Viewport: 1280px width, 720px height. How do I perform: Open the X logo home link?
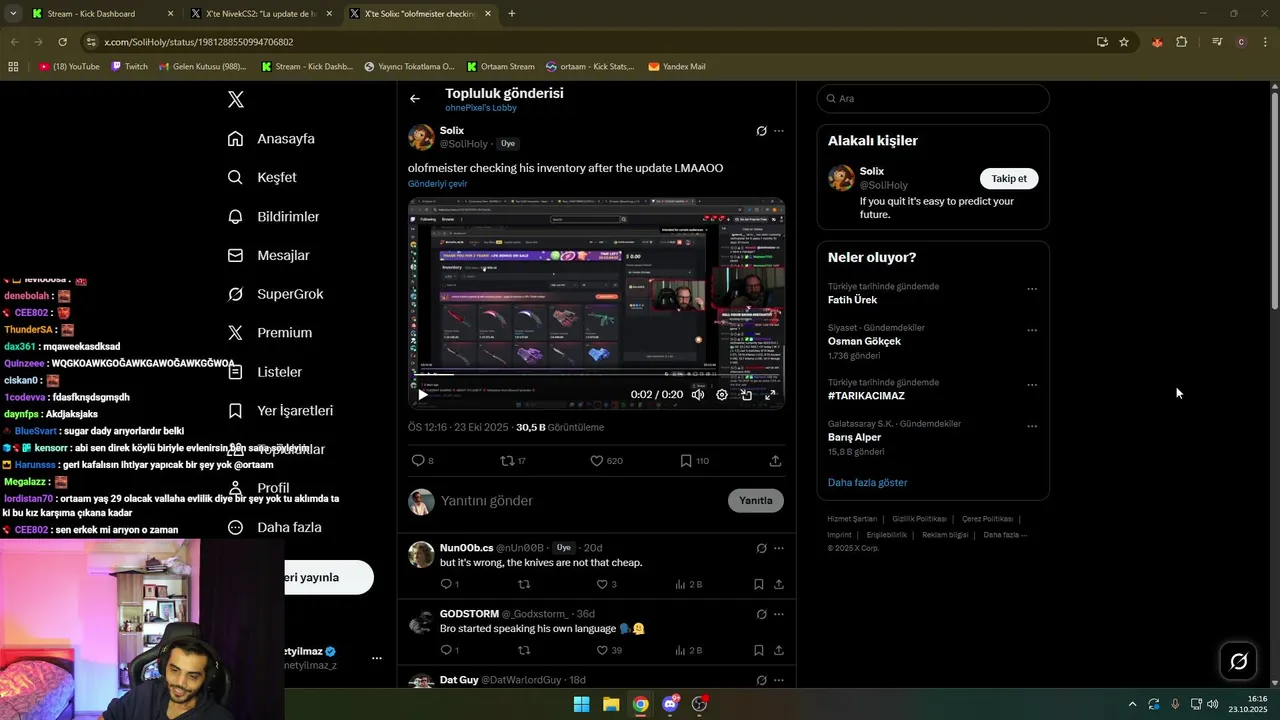click(x=236, y=100)
